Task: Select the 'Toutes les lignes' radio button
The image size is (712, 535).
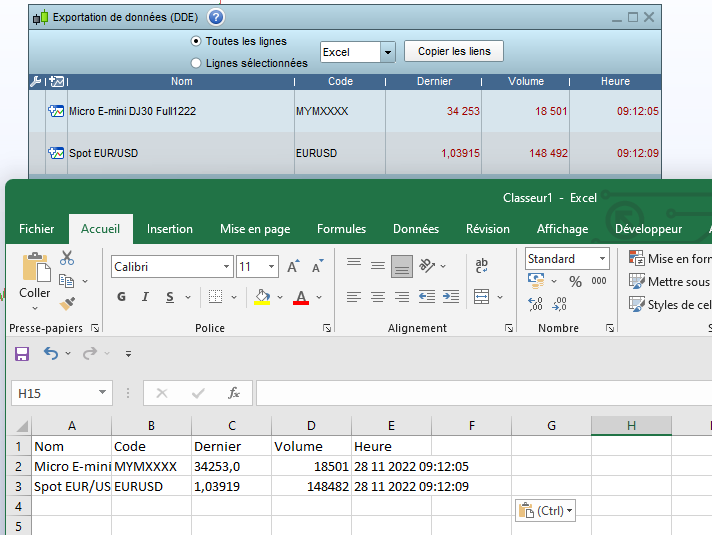Action: tap(196, 41)
